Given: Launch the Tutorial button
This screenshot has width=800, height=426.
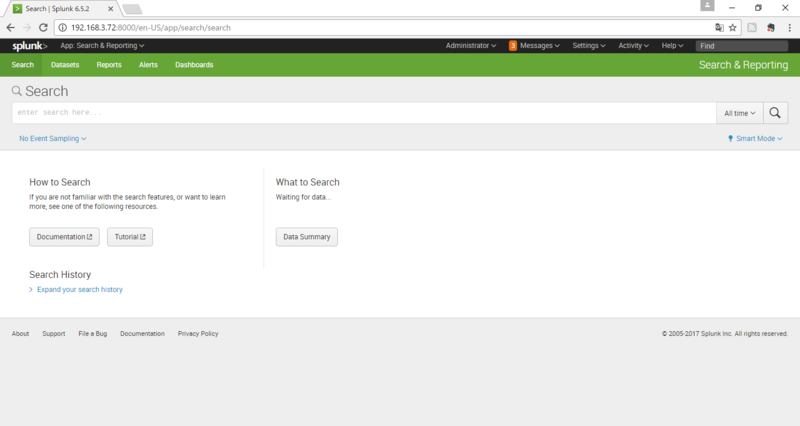Looking at the screenshot, I should click(x=130, y=237).
